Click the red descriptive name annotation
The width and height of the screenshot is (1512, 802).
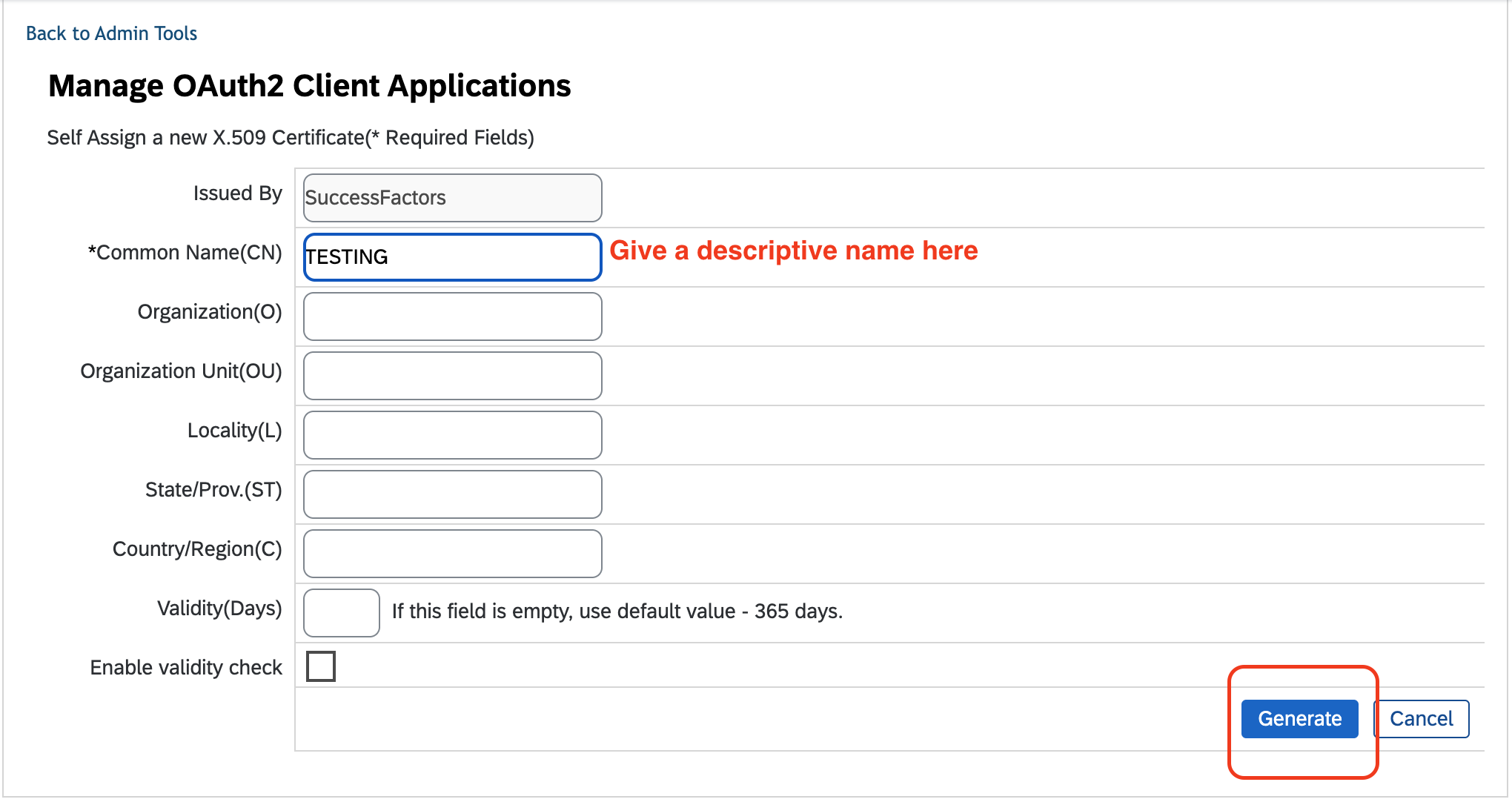tap(793, 251)
